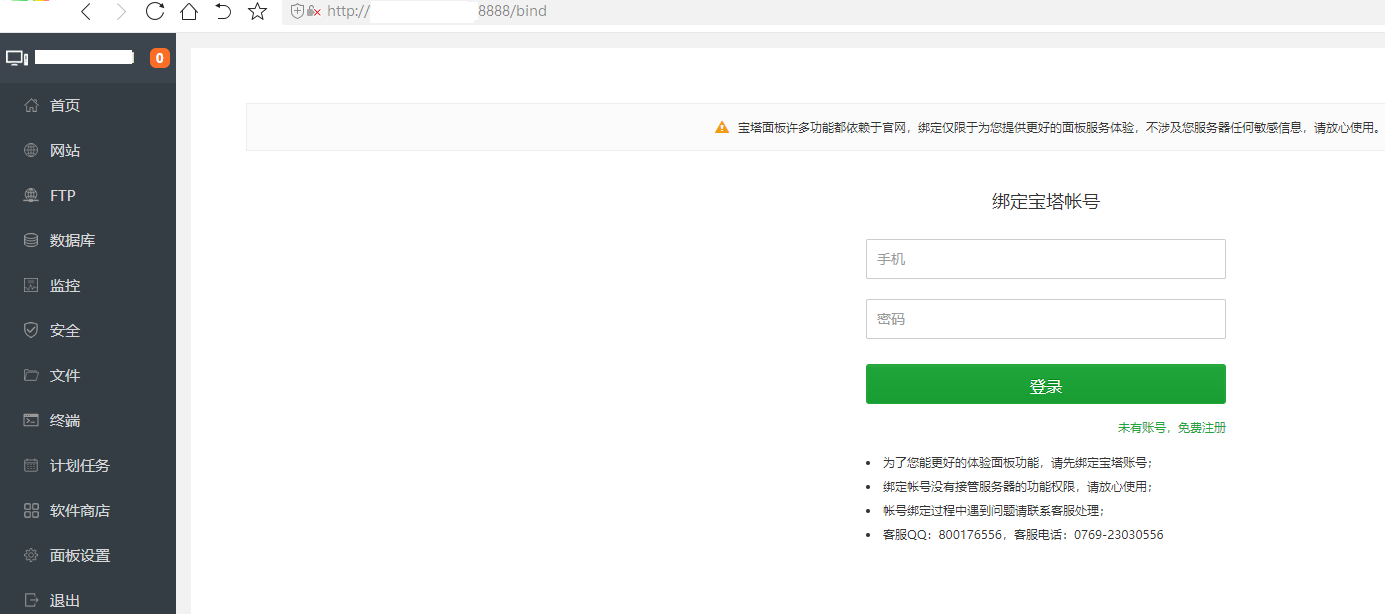Viewport: 1385px width, 614px height.
Task: Click the home icon beside 首页
Action: (31, 105)
